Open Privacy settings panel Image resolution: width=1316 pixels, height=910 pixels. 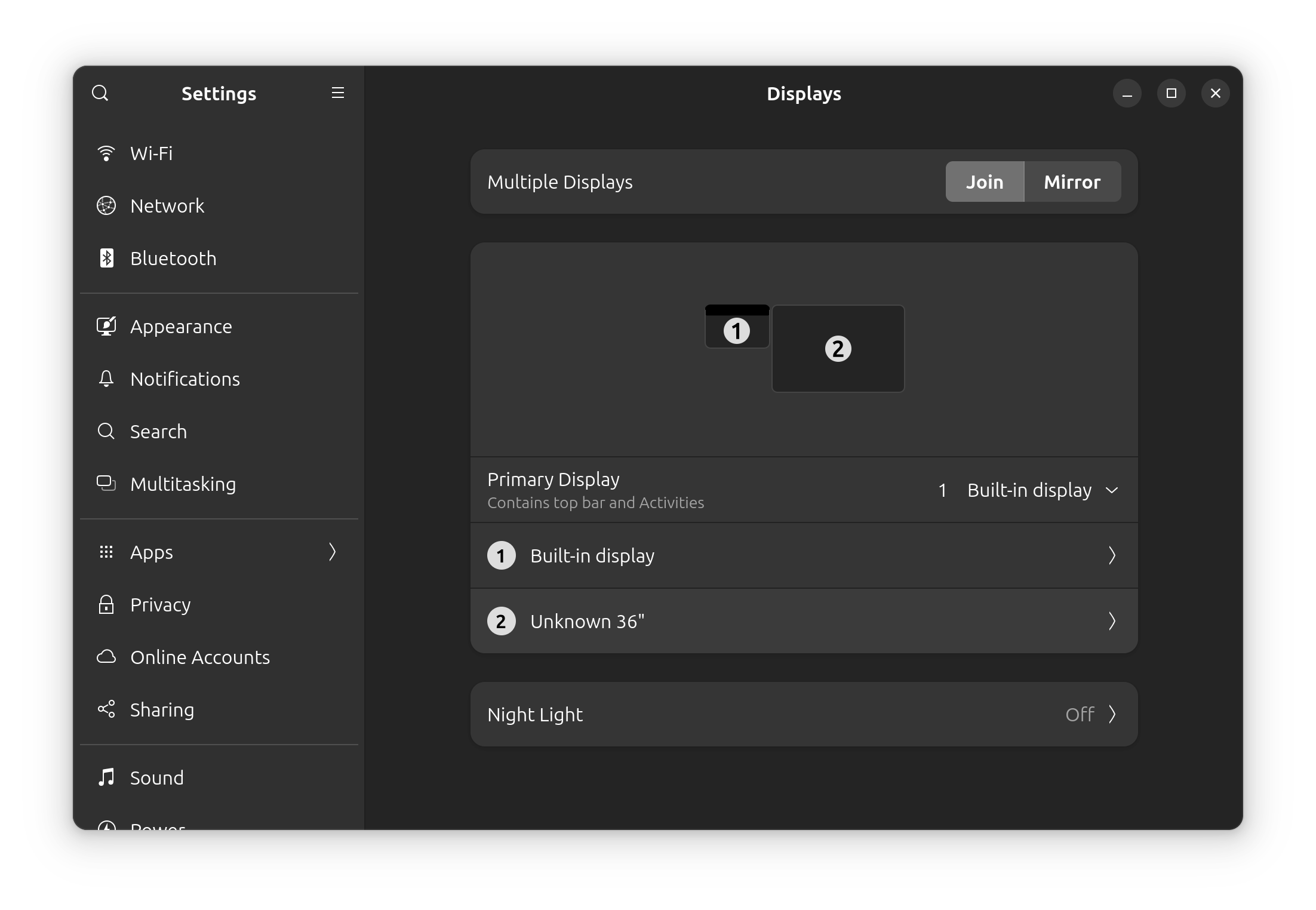219,604
